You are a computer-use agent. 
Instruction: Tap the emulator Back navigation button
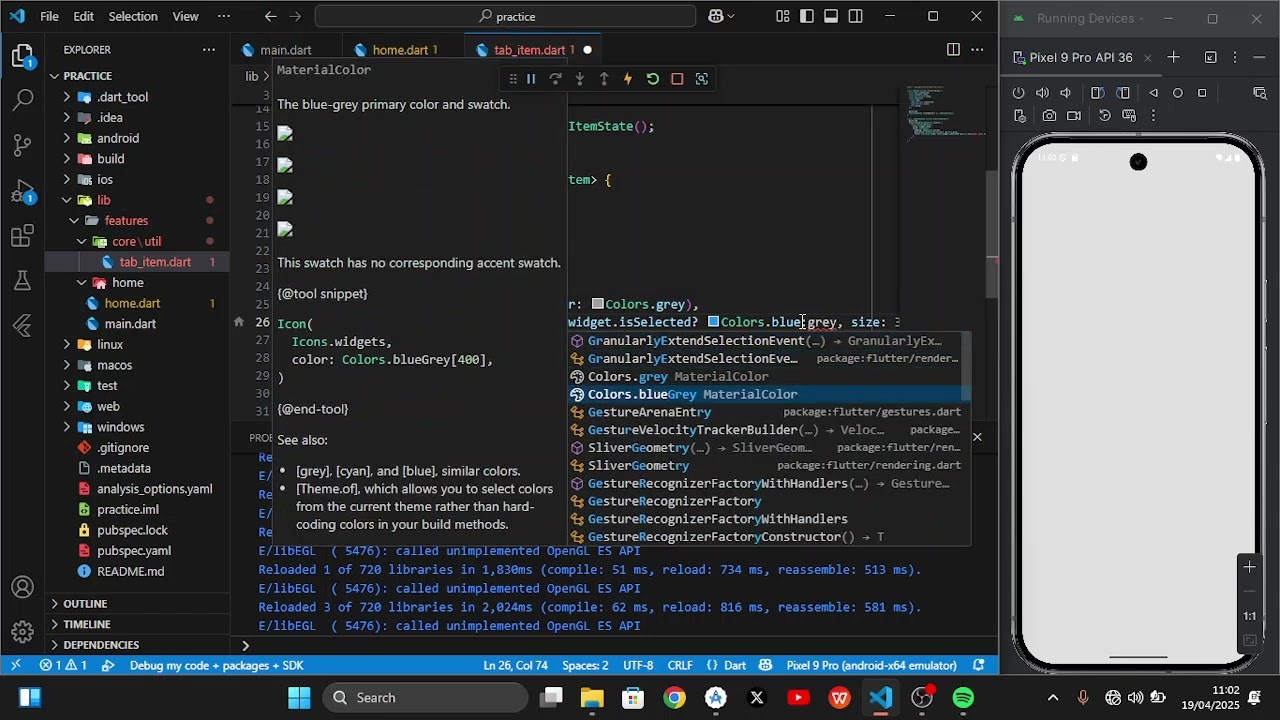[1154, 93]
